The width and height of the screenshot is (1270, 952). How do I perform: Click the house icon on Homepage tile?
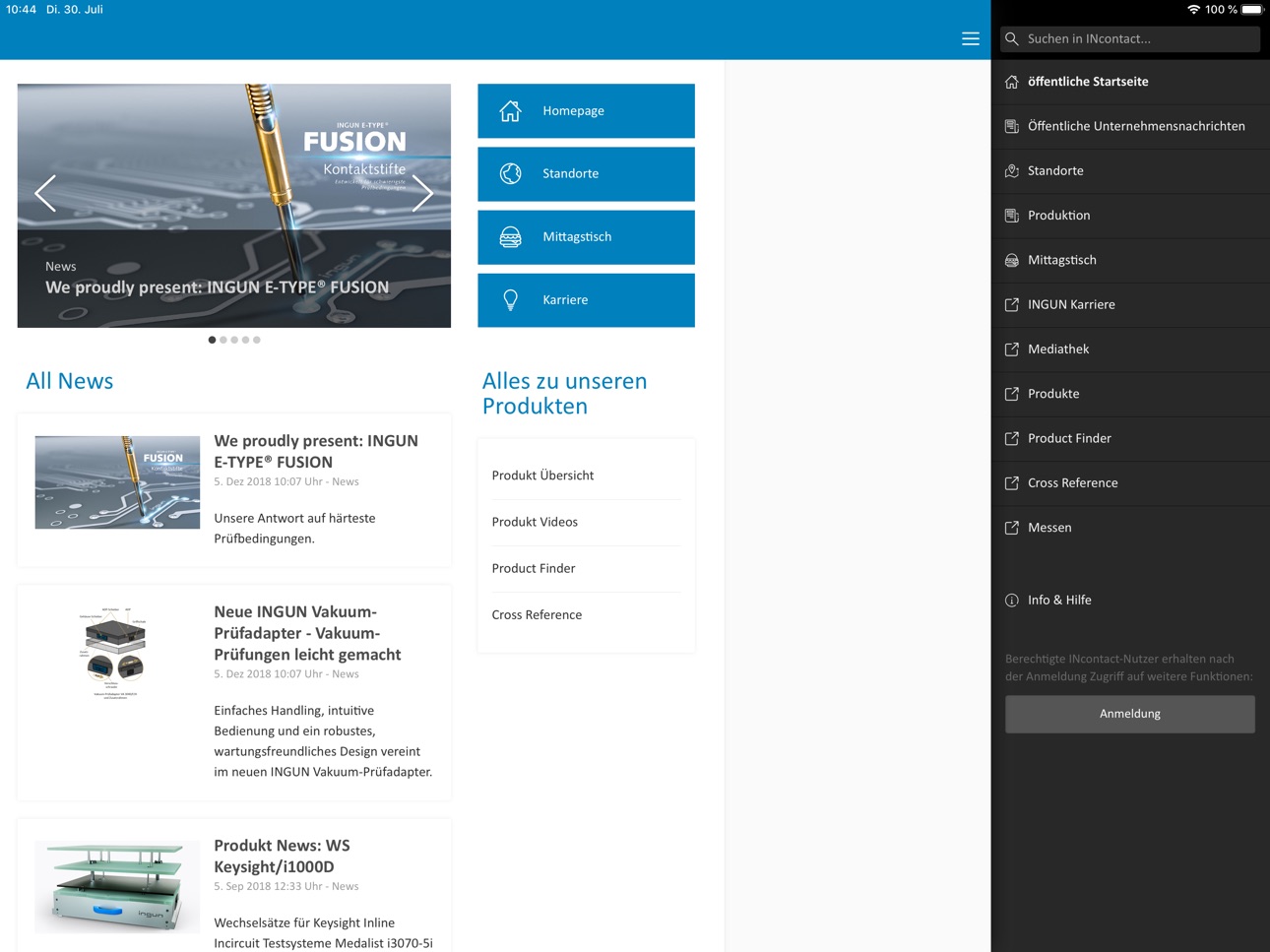tap(510, 111)
